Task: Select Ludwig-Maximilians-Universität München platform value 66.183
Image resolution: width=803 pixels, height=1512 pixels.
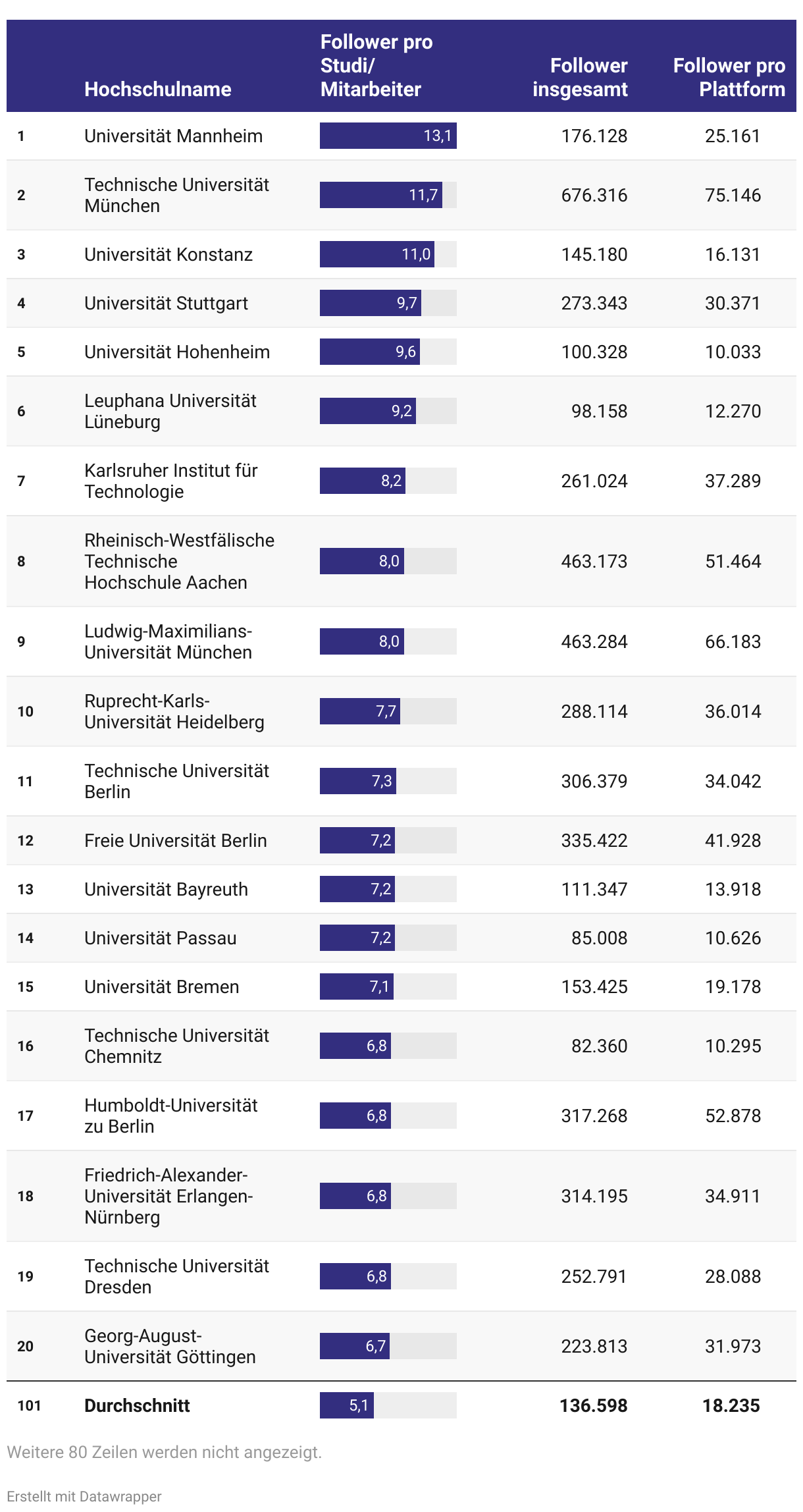Action: pyautogui.click(x=733, y=642)
